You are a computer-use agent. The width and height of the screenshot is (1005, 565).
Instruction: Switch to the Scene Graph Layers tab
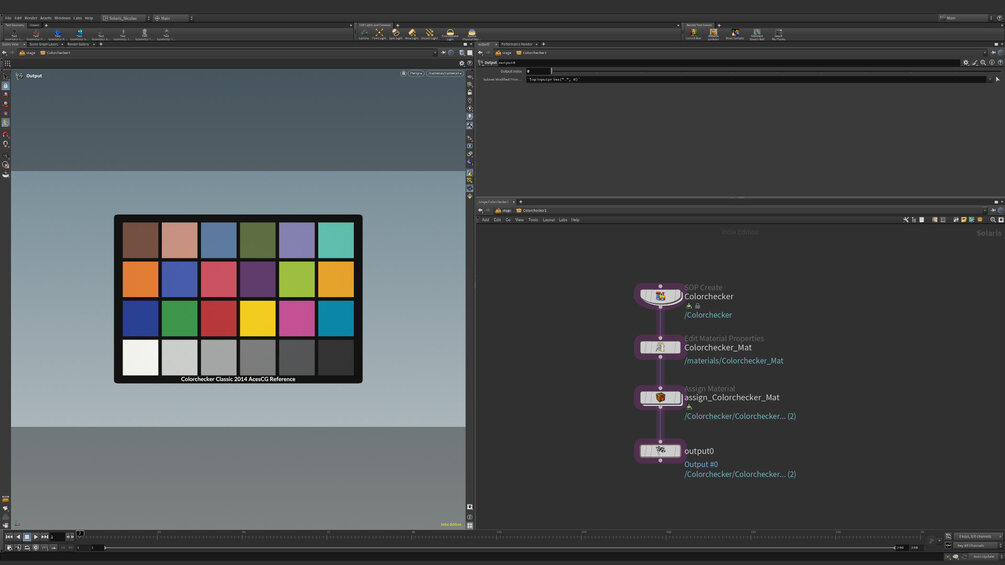43,44
